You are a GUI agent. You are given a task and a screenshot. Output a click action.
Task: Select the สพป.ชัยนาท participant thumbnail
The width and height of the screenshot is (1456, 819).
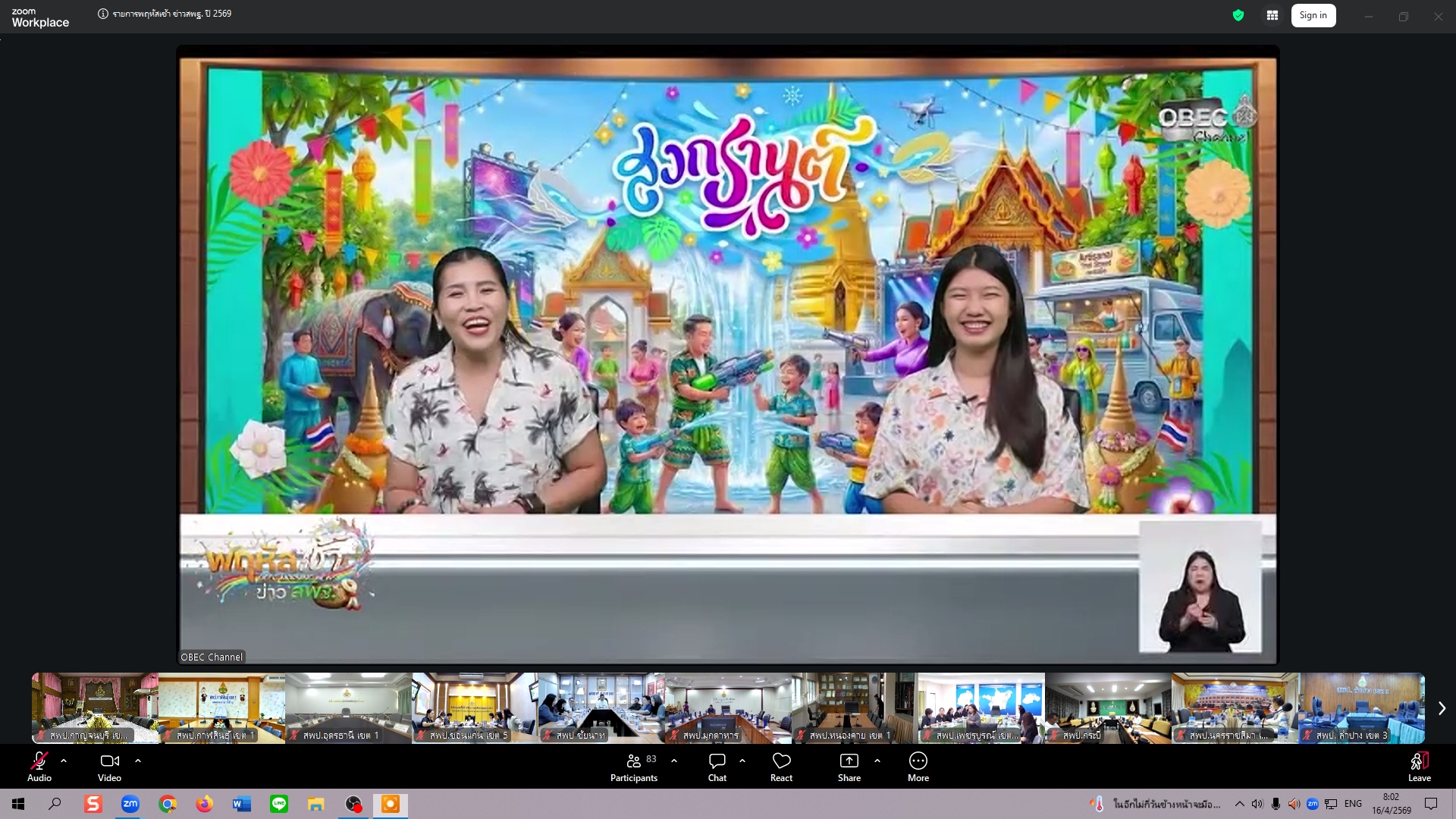pyautogui.click(x=601, y=708)
